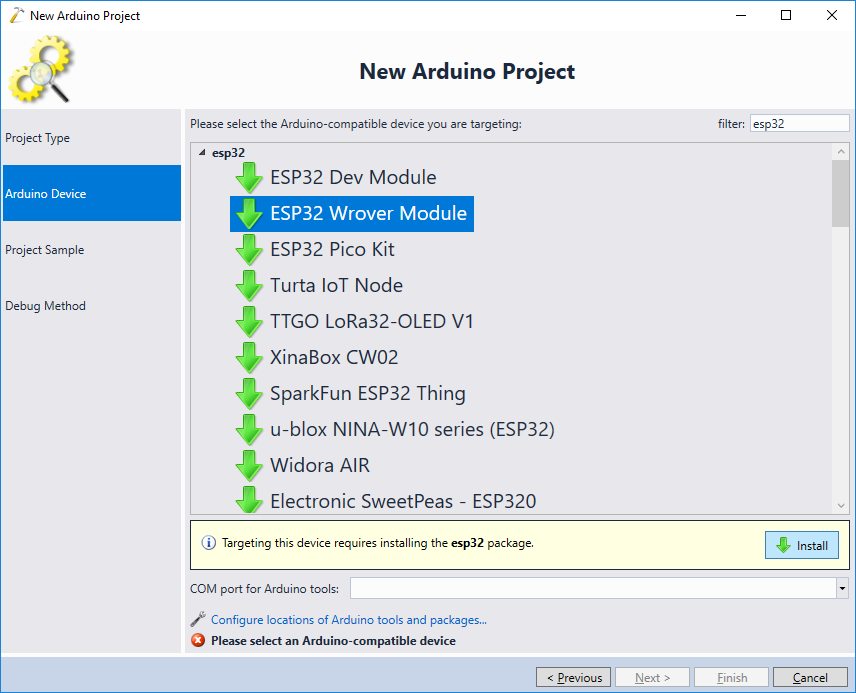The width and height of the screenshot is (856, 693).
Task: Open Configure locations of Arduino tools and packages
Action: tap(349, 620)
